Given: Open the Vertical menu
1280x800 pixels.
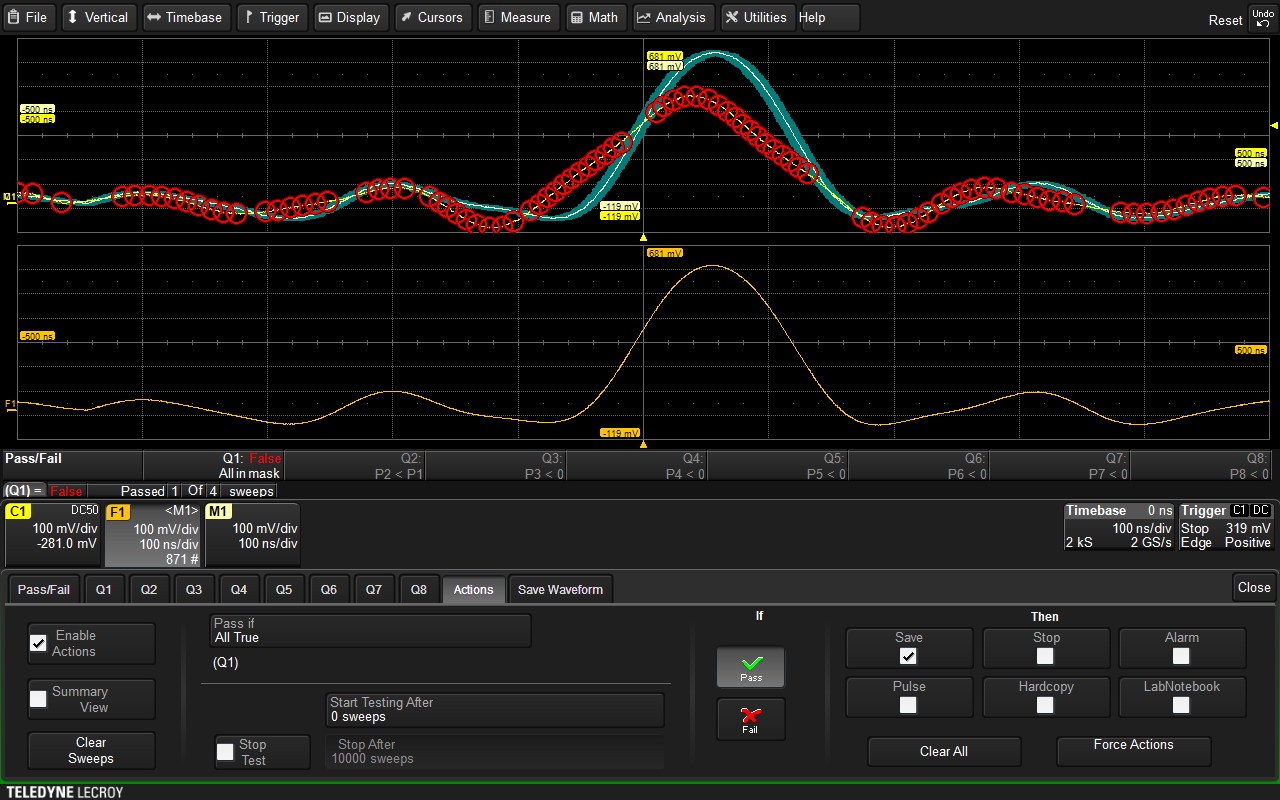Looking at the screenshot, I should [97, 17].
